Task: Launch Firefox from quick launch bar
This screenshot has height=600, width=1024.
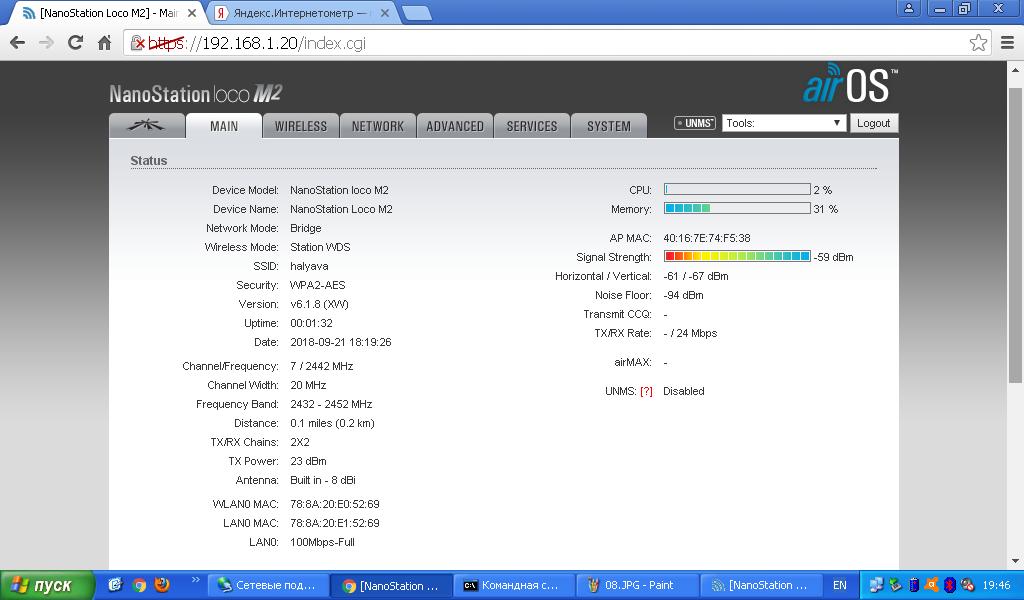Action: tap(162, 585)
